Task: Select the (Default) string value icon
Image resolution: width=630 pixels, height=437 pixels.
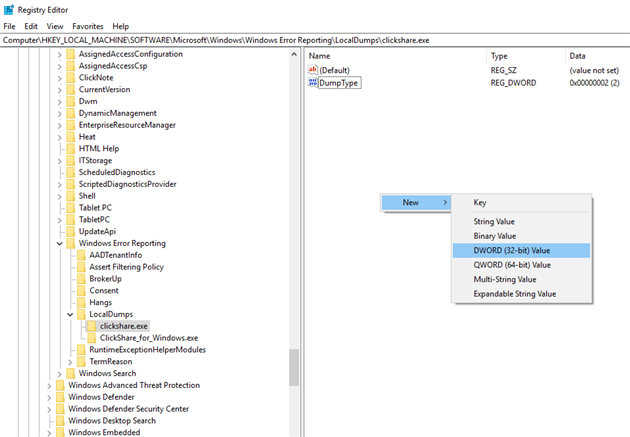Action: tap(313, 70)
